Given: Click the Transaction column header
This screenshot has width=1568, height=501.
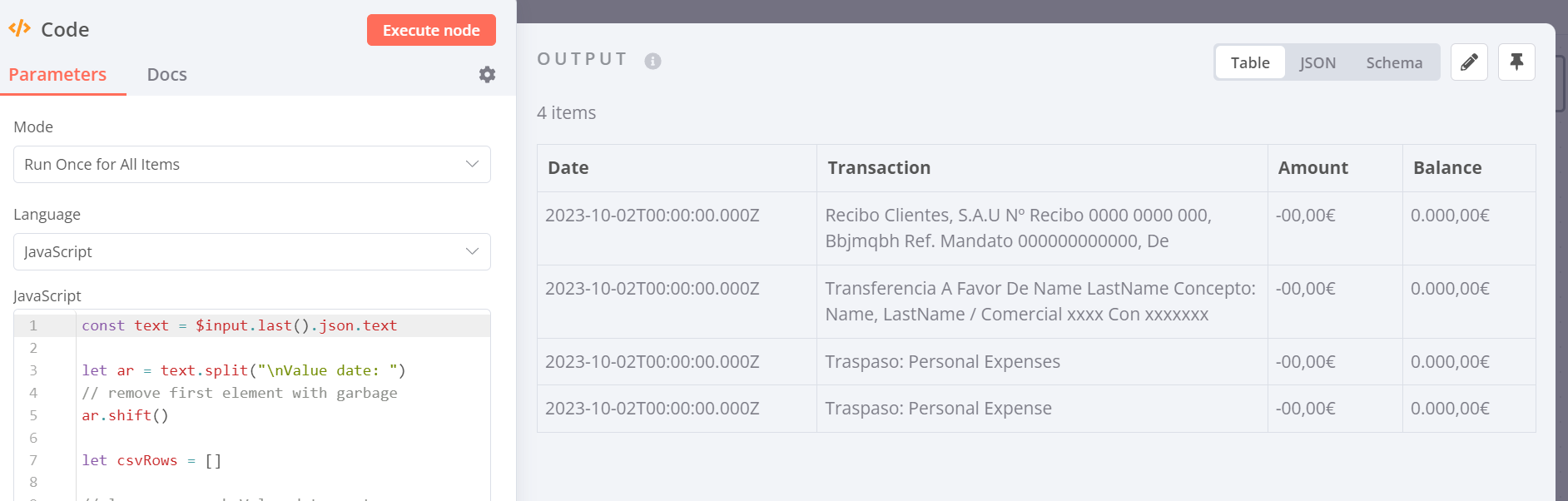Looking at the screenshot, I should click(879, 168).
